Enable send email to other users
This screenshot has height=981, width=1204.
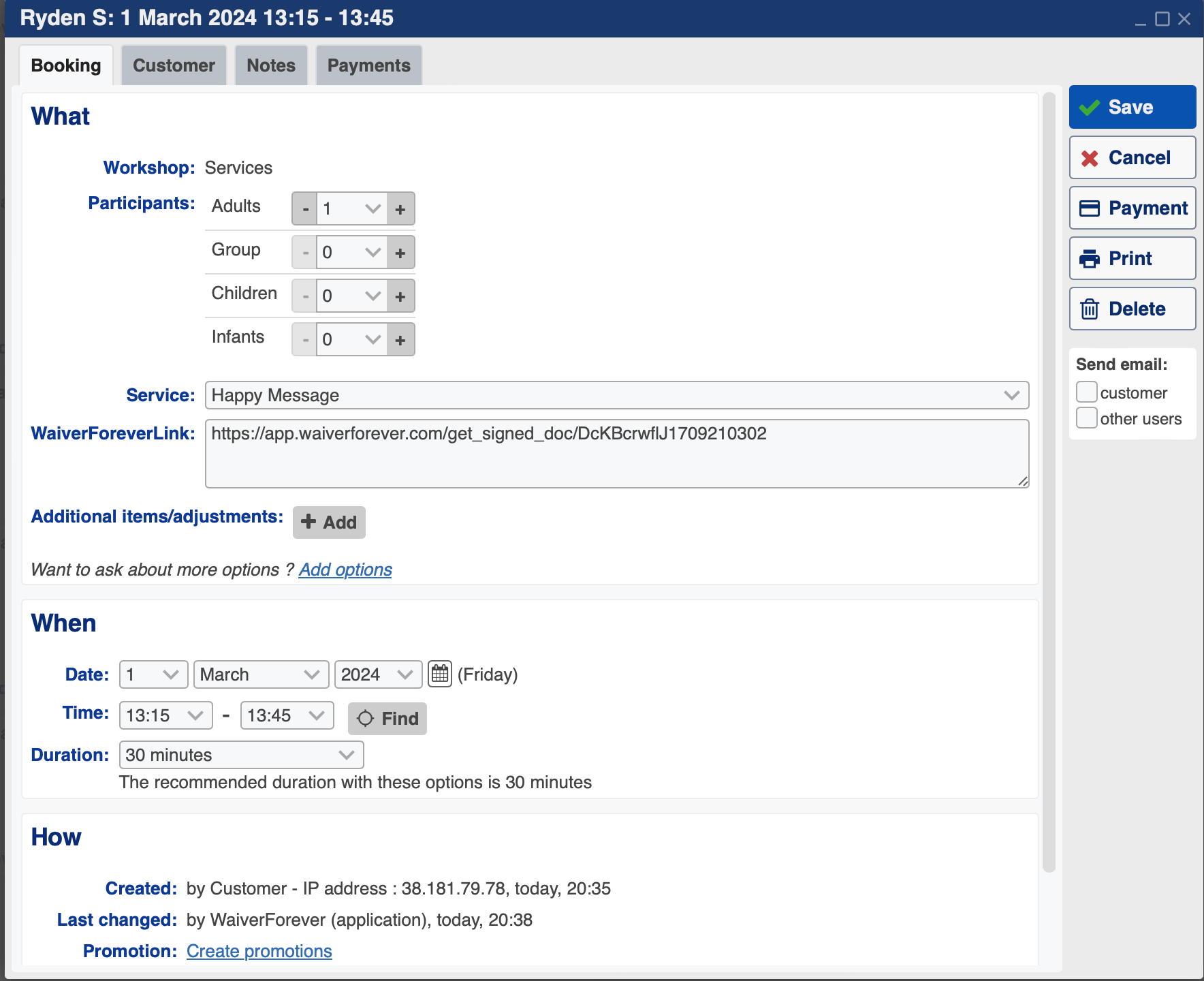(1087, 418)
